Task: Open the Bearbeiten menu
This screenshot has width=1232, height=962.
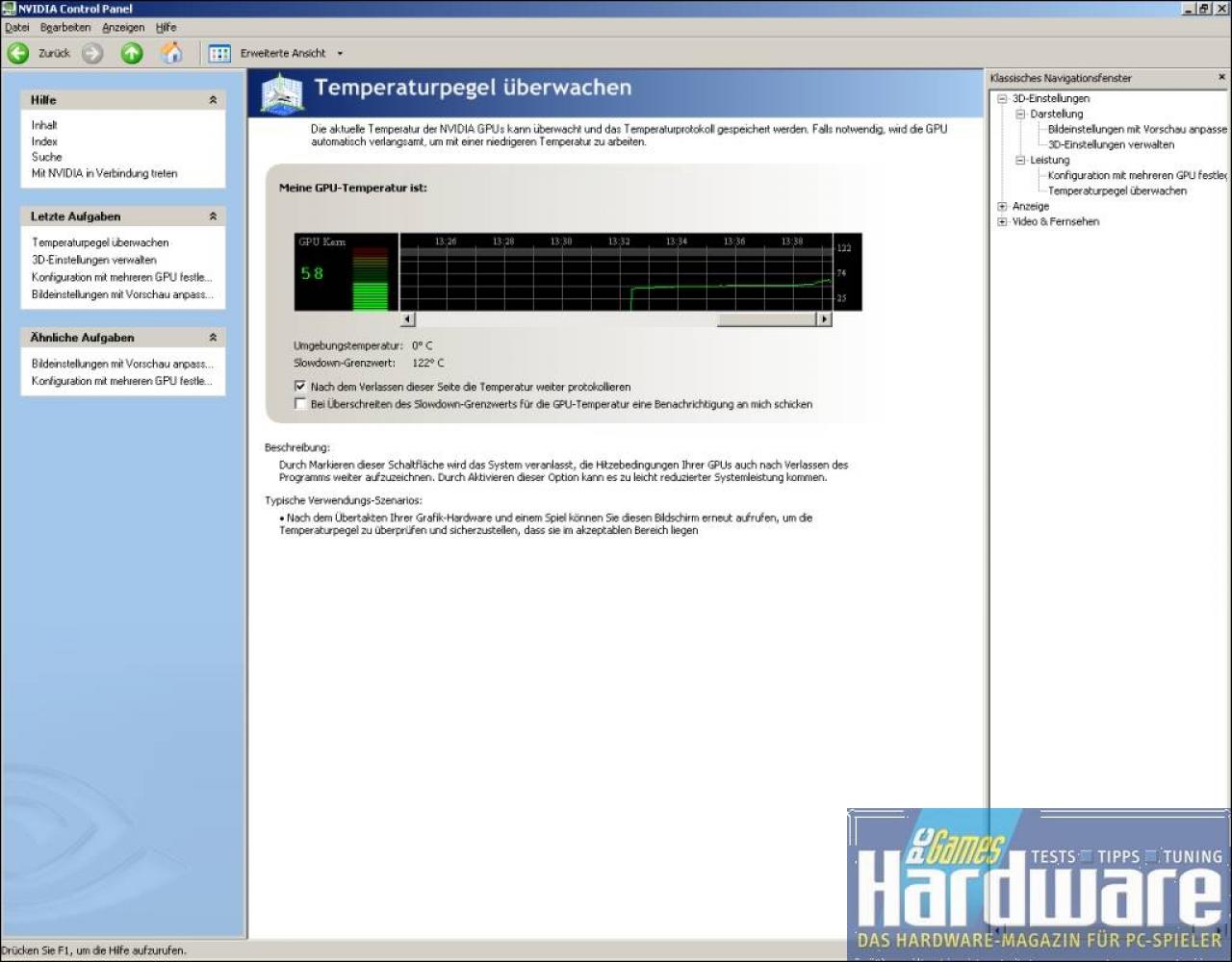Action: point(65,28)
